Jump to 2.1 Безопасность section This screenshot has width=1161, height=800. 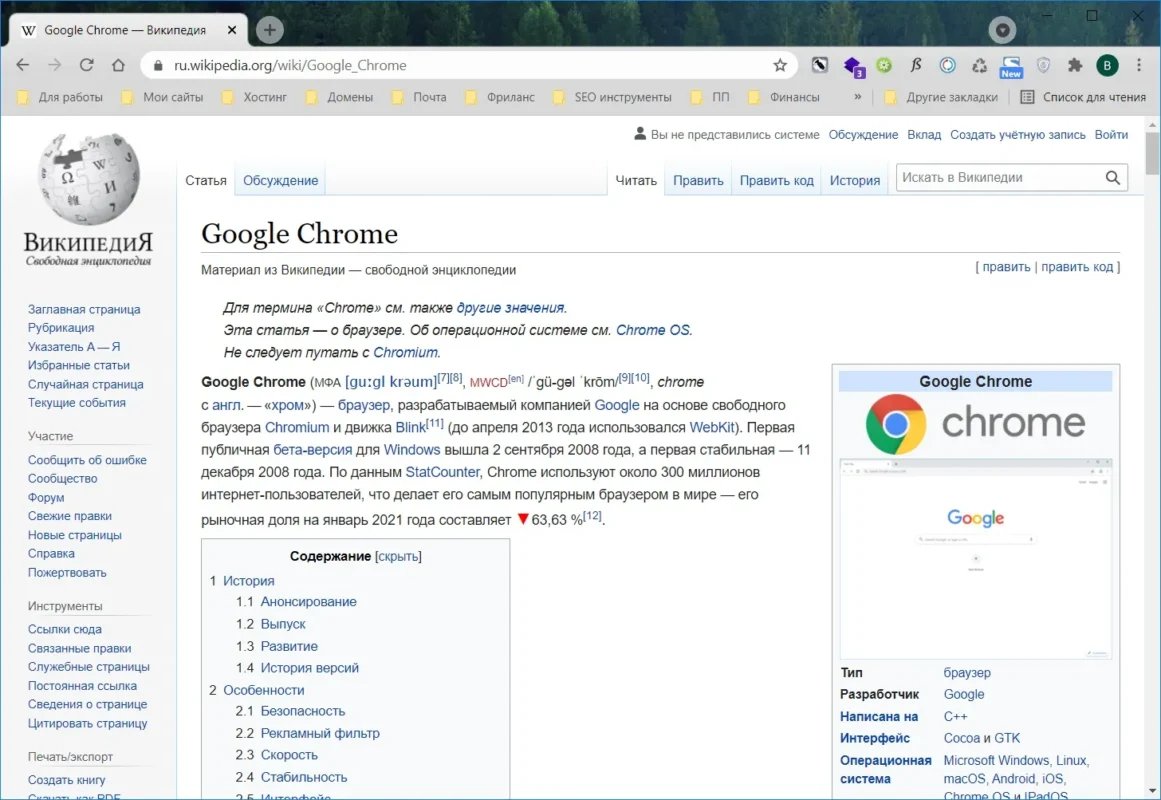[303, 711]
